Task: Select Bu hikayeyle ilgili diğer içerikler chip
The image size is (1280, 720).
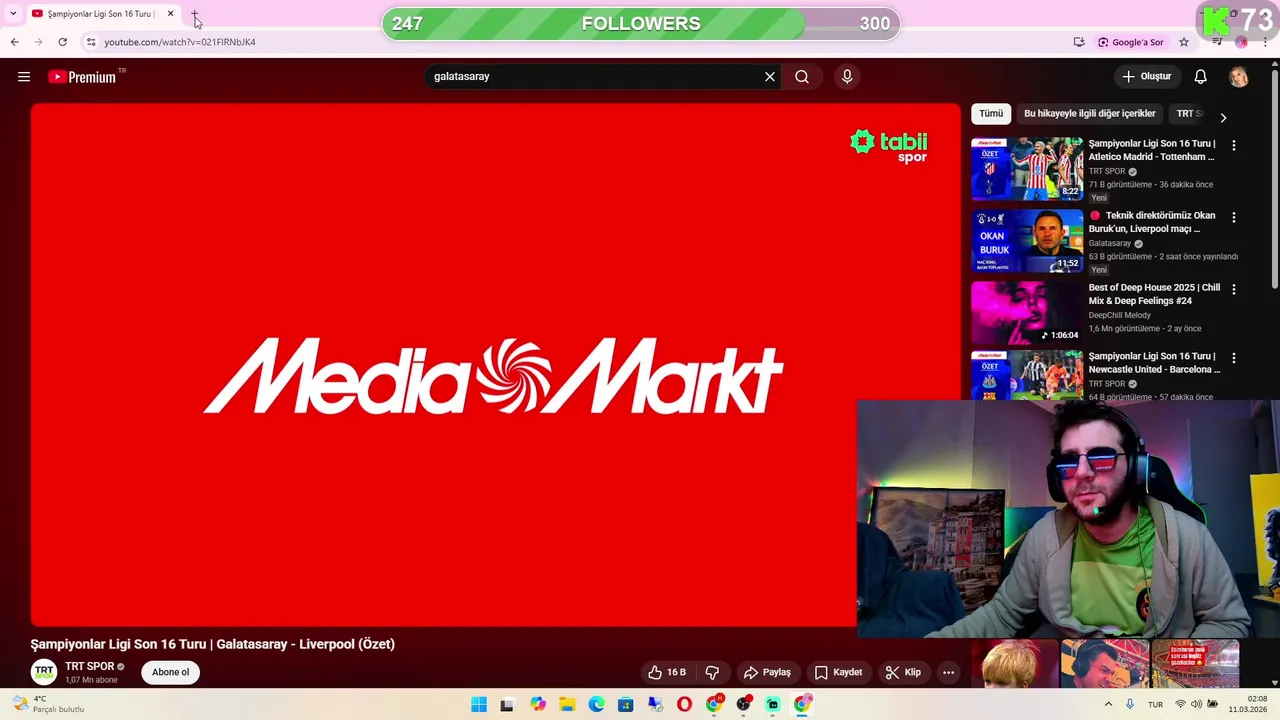Action: pos(1089,114)
